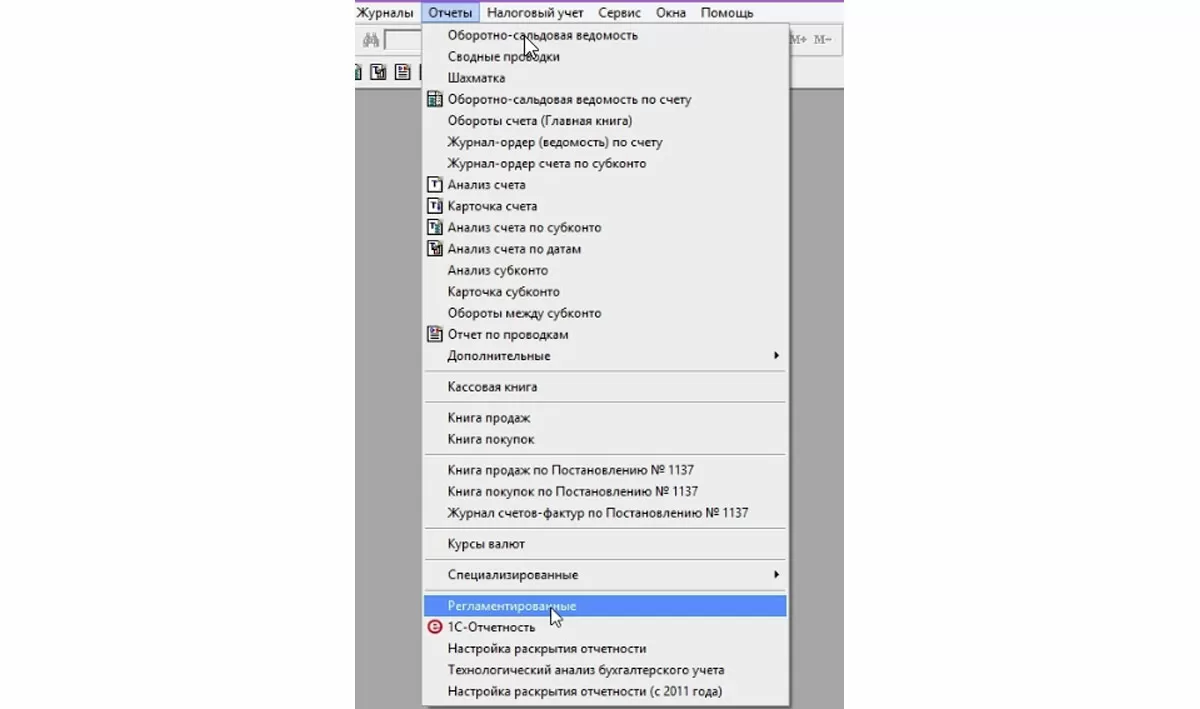Screen dimensions: 1200x709
Task: Click the Анализ счета по субконто icon
Action: point(434,228)
